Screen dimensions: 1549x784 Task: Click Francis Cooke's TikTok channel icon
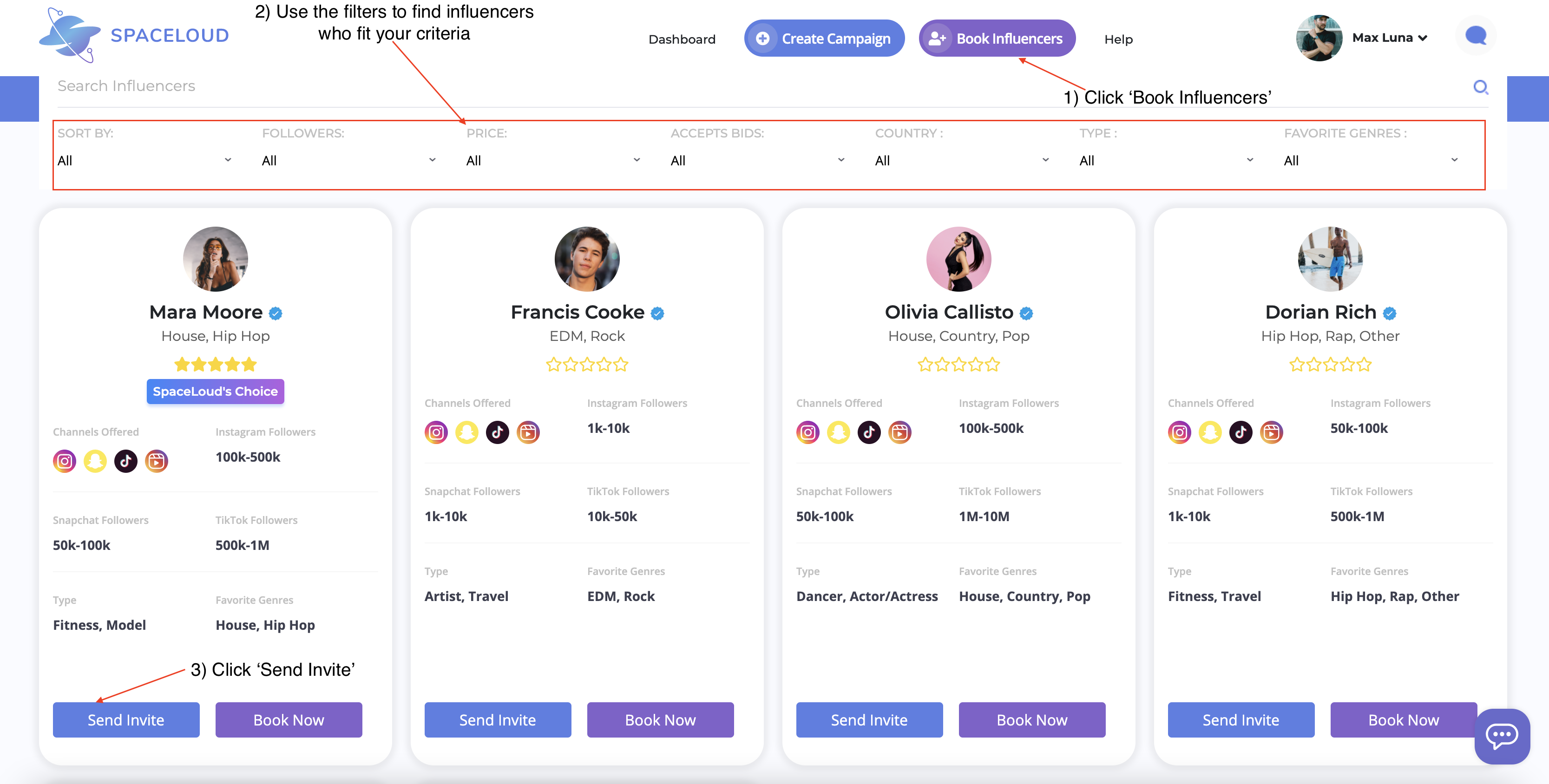(497, 432)
